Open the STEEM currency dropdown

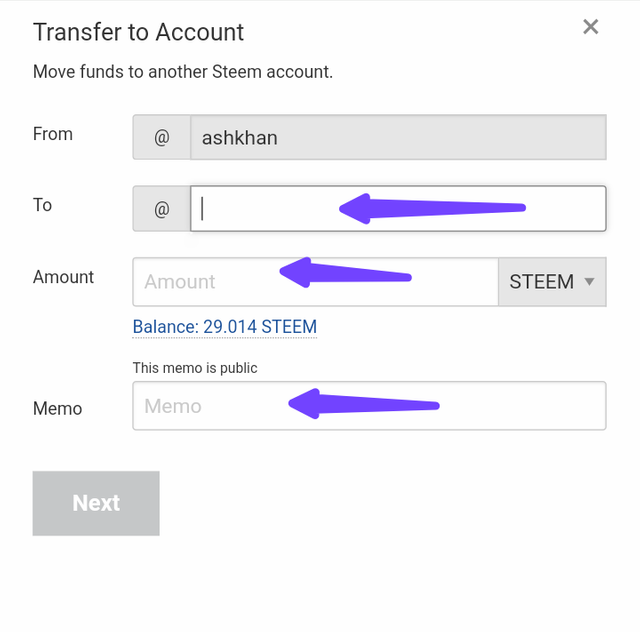[552, 282]
